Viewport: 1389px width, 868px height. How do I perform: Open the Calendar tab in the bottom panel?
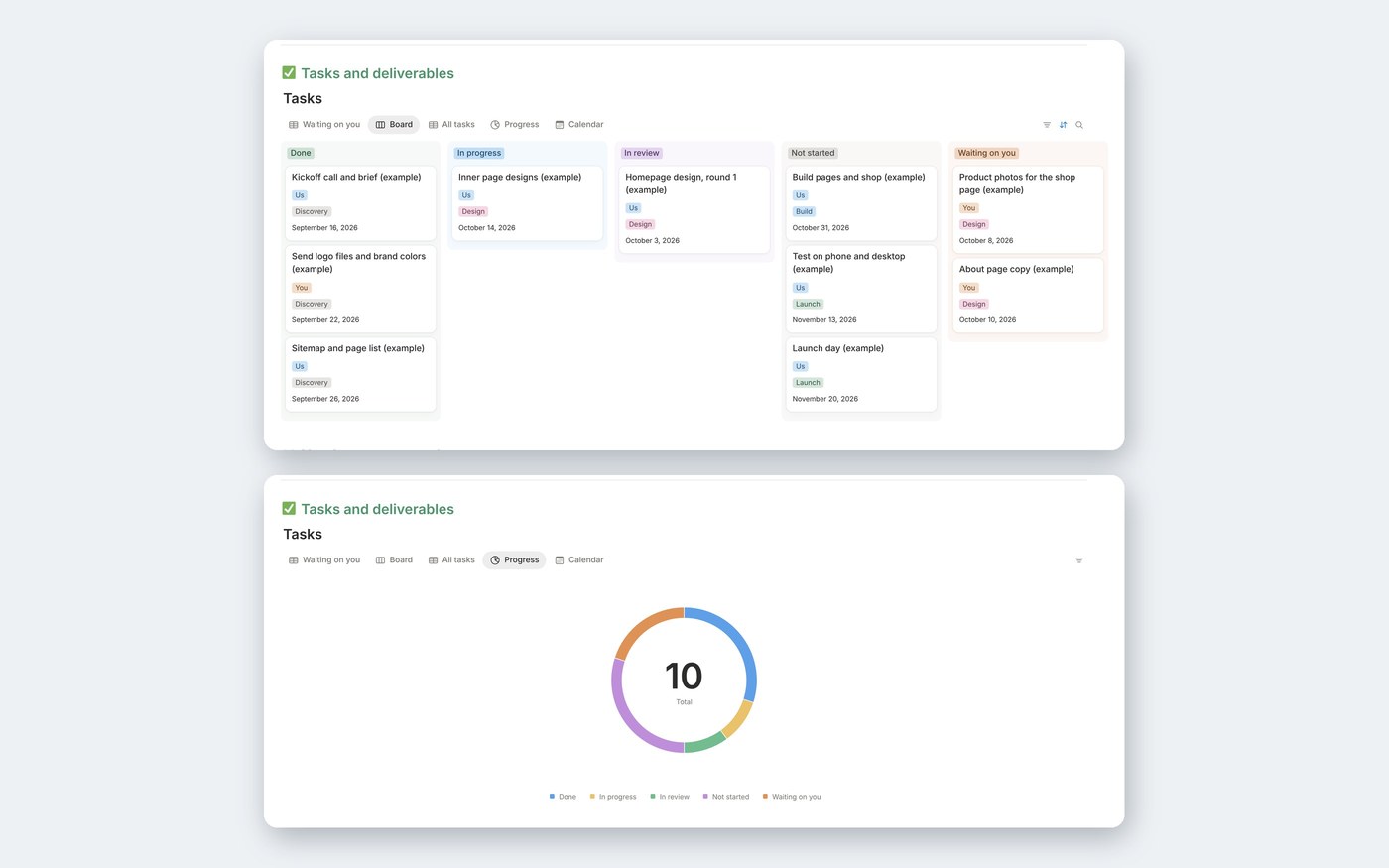pos(579,560)
